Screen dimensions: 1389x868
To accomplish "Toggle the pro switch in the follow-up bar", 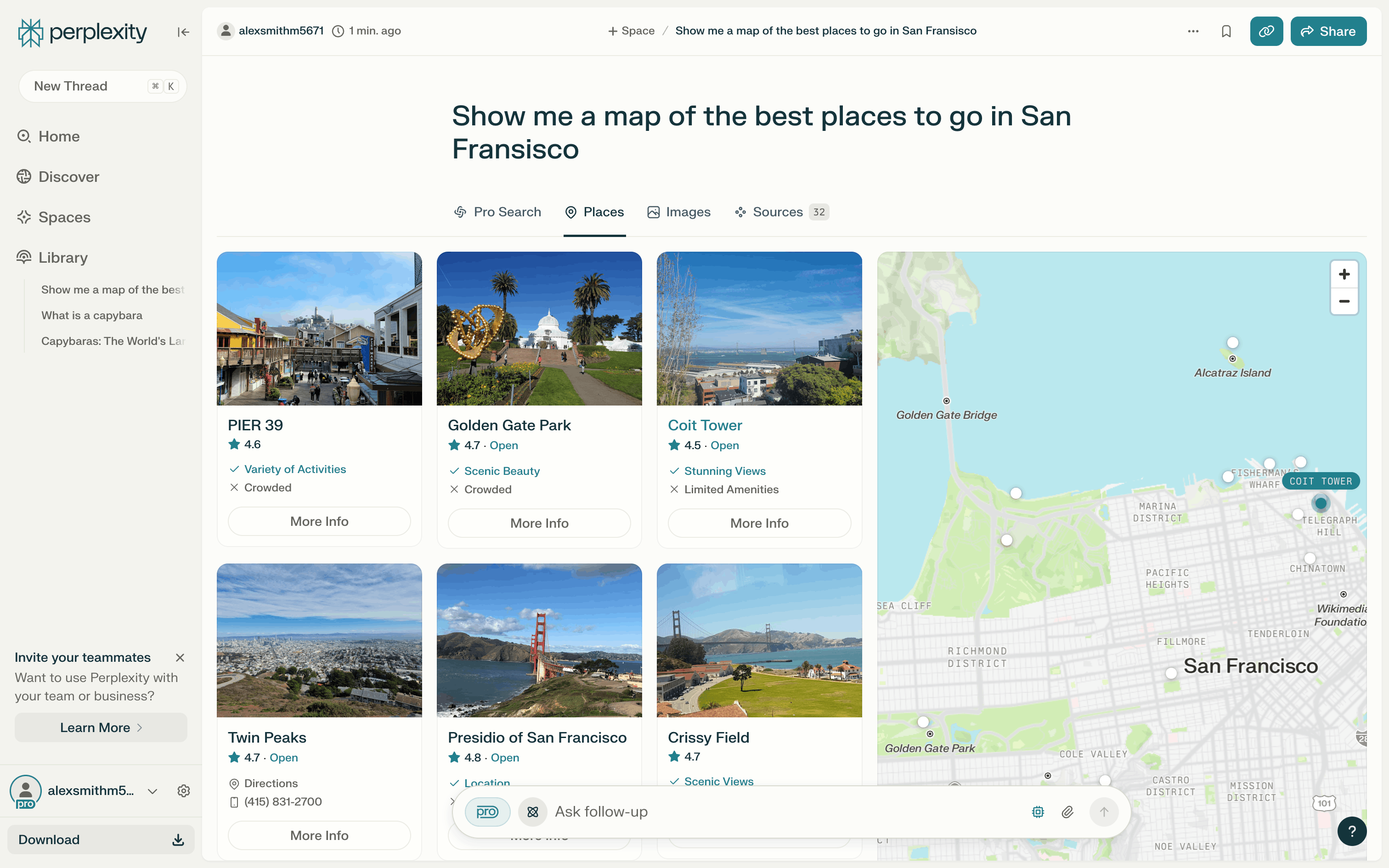I will (487, 812).
